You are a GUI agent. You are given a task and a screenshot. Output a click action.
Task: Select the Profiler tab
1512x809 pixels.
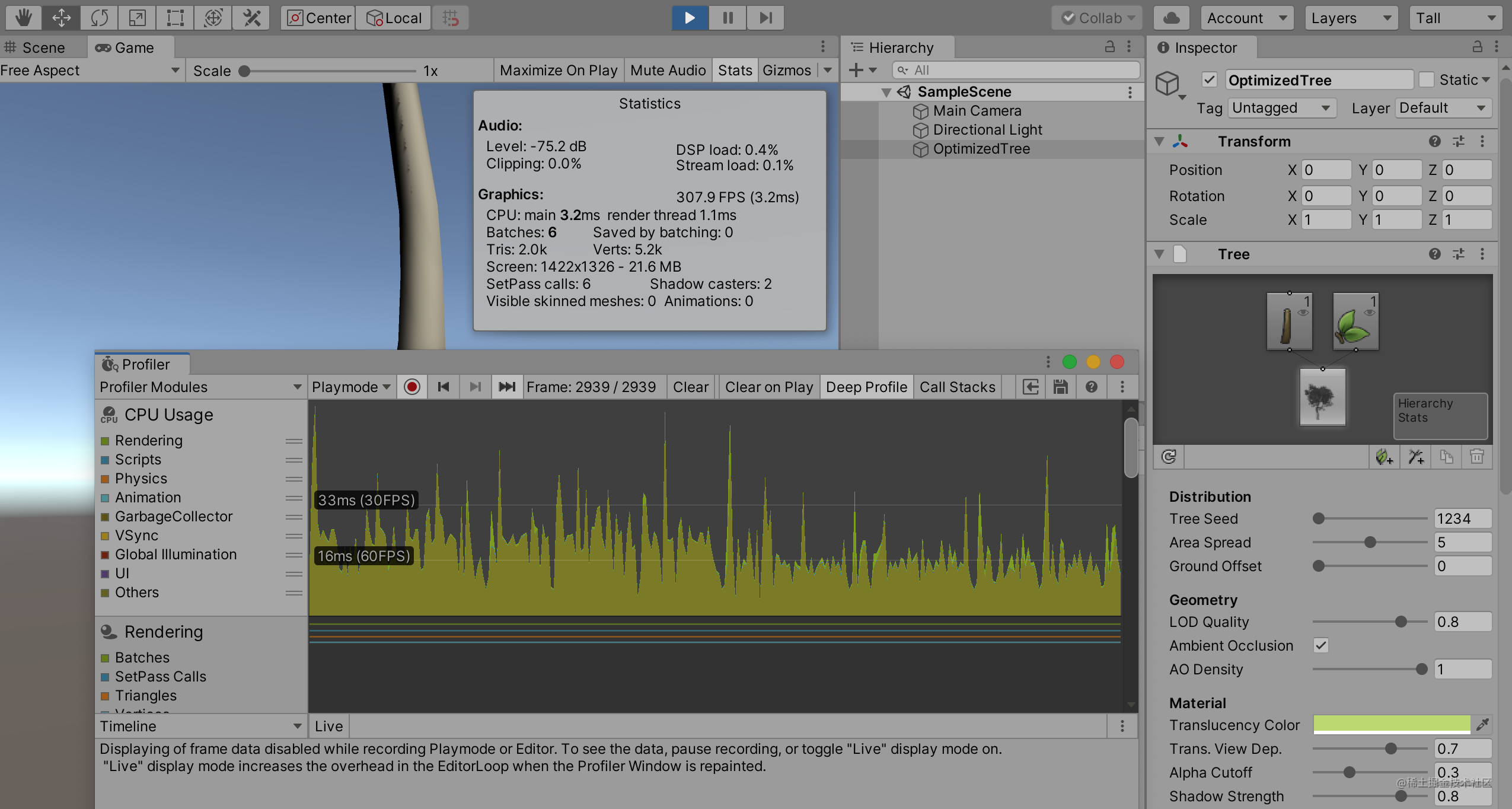click(x=142, y=364)
